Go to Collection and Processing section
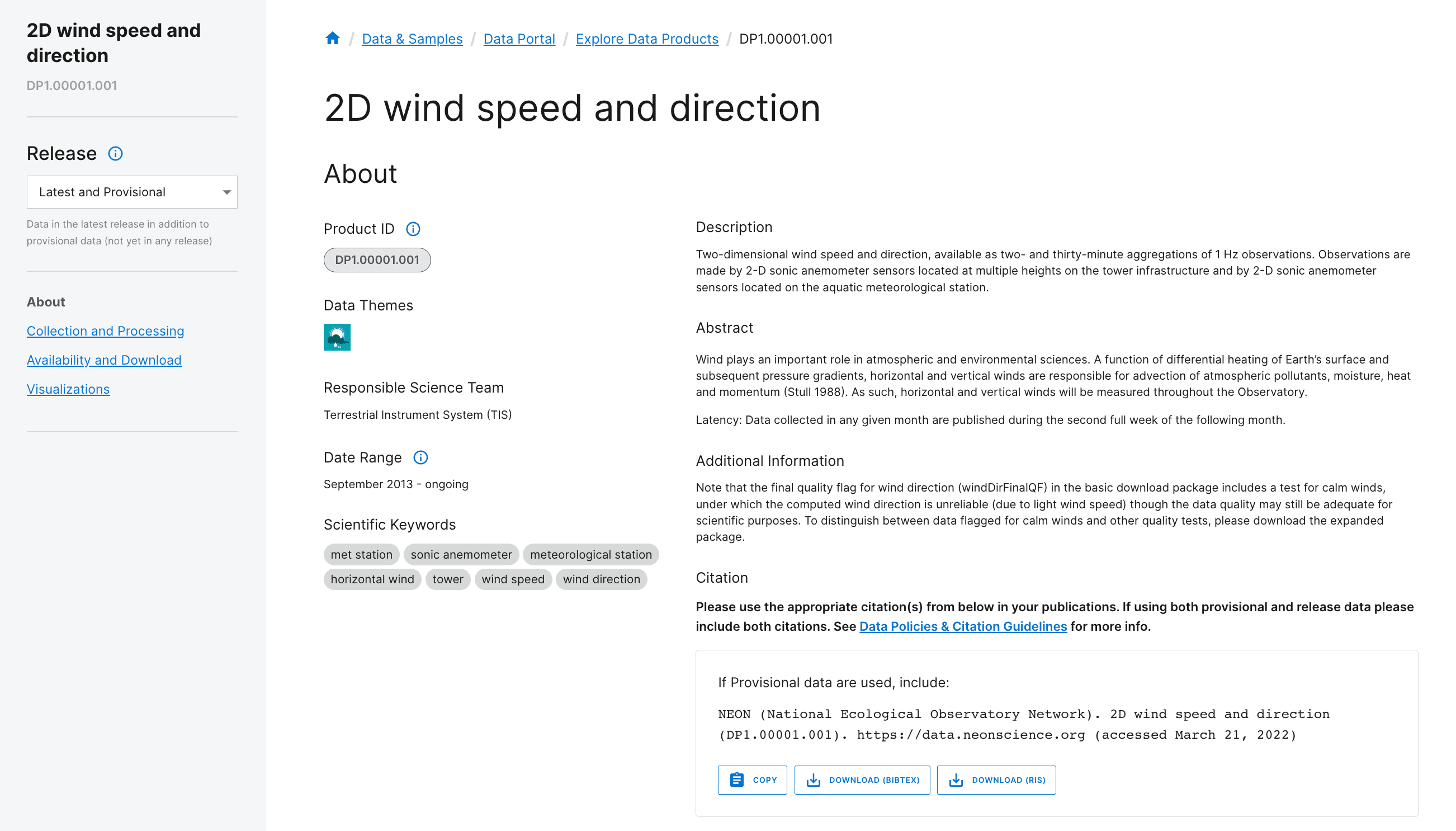The image size is (1456, 831). click(x=105, y=331)
